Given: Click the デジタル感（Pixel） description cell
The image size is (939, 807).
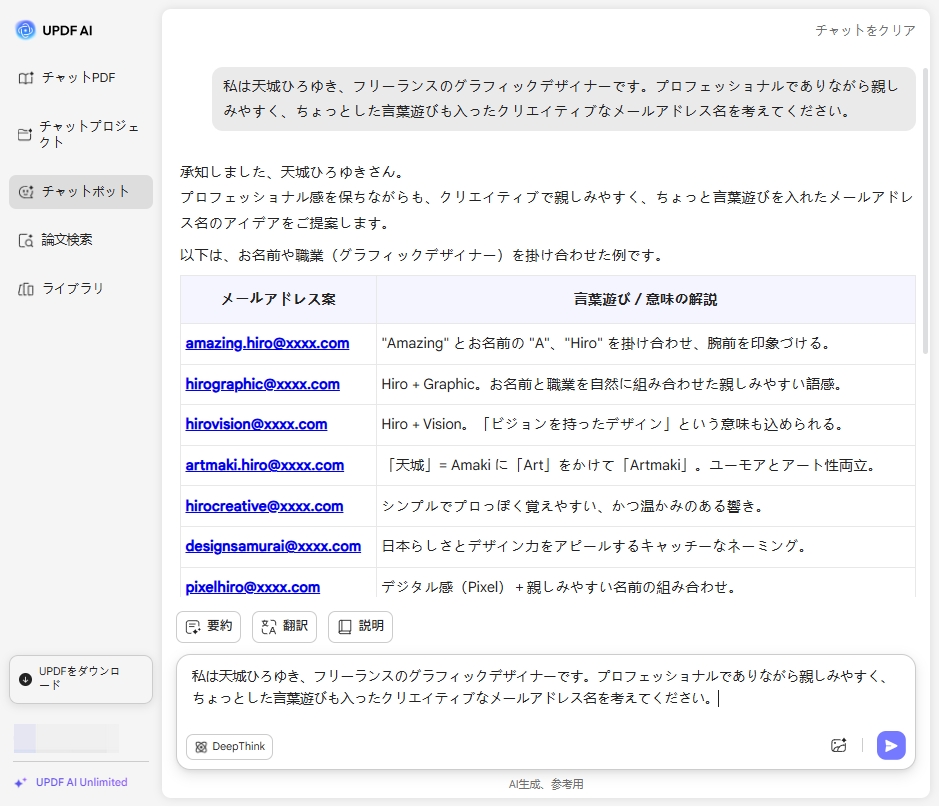Looking at the screenshot, I should [646, 585].
